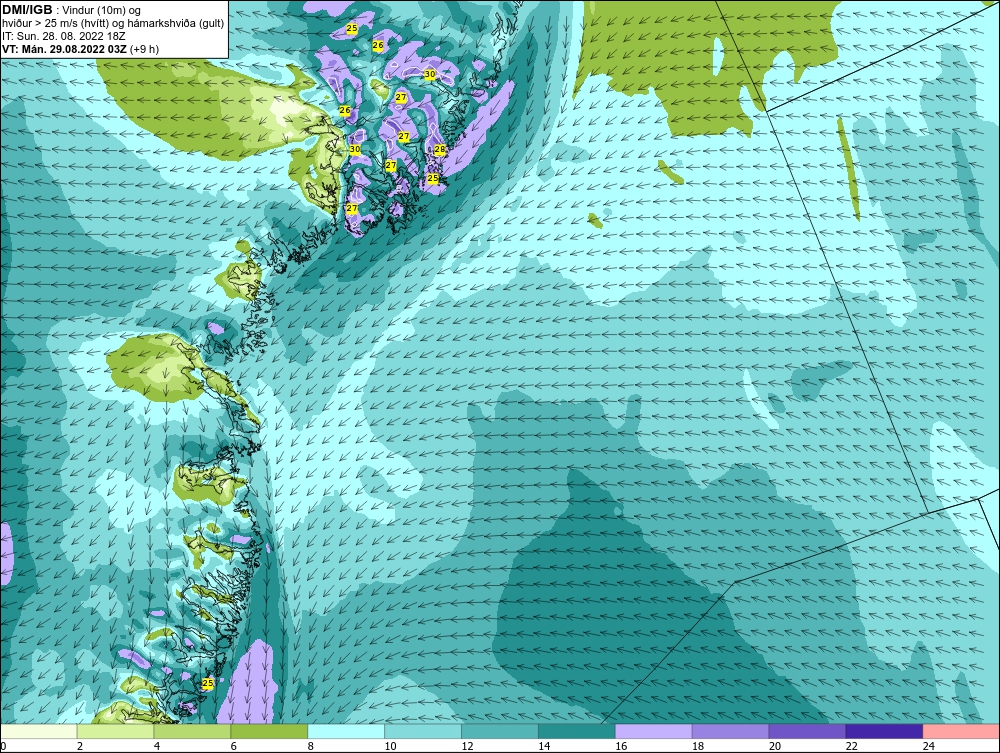This screenshot has height=753, width=1000.
Task: Click the '(+9 h)' forecast offset text
Action: (144, 49)
